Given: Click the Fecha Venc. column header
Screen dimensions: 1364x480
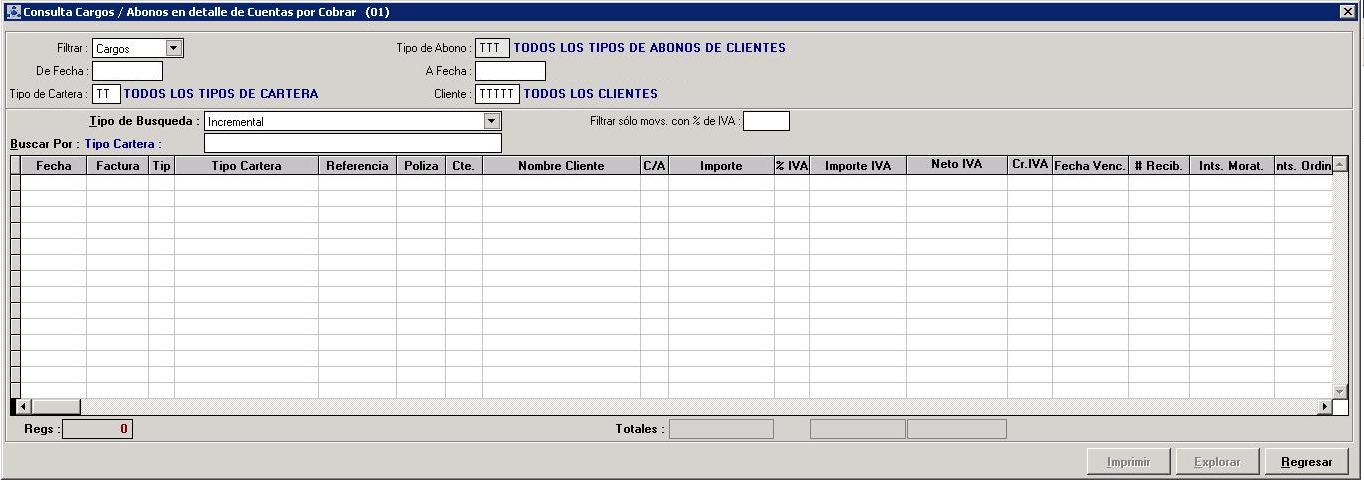Looking at the screenshot, I should tap(1089, 166).
